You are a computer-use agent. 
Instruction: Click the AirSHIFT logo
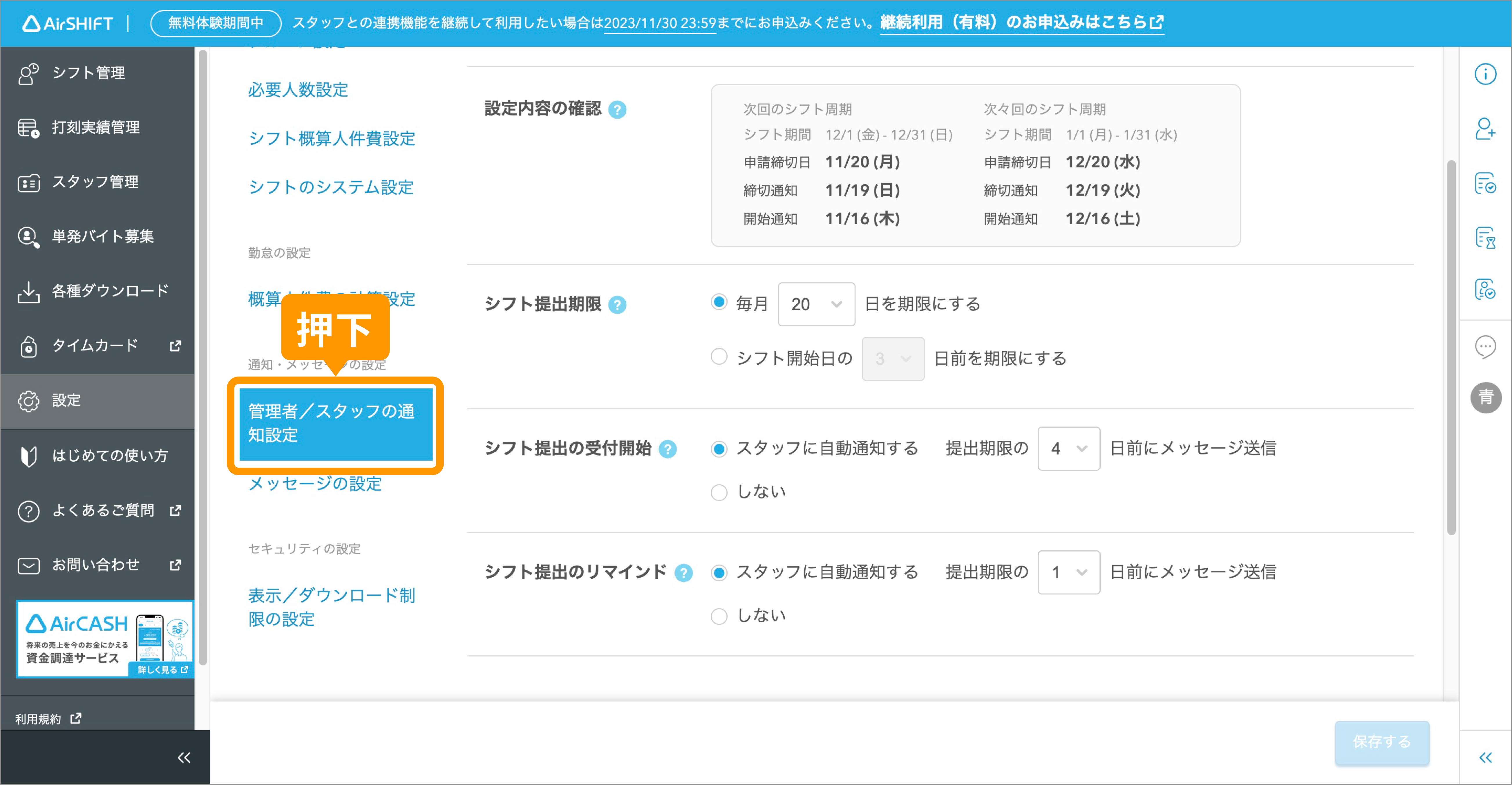68,23
